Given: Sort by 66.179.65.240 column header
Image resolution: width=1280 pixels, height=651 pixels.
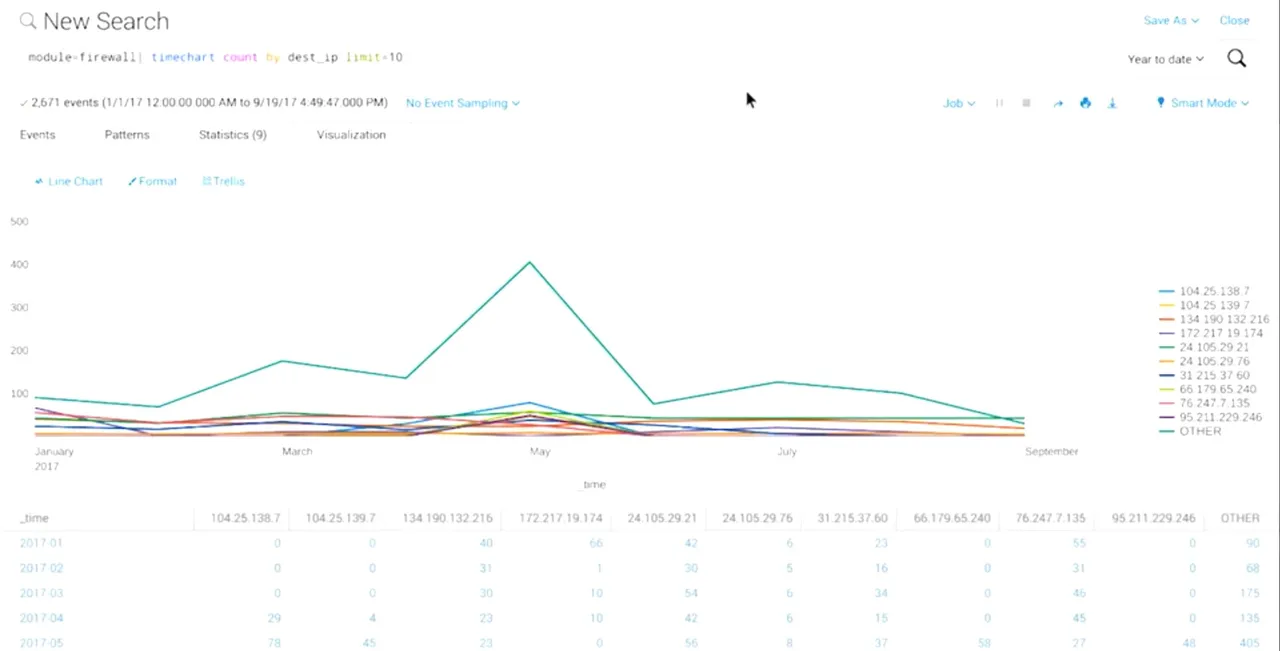Looking at the screenshot, I should tap(952, 518).
